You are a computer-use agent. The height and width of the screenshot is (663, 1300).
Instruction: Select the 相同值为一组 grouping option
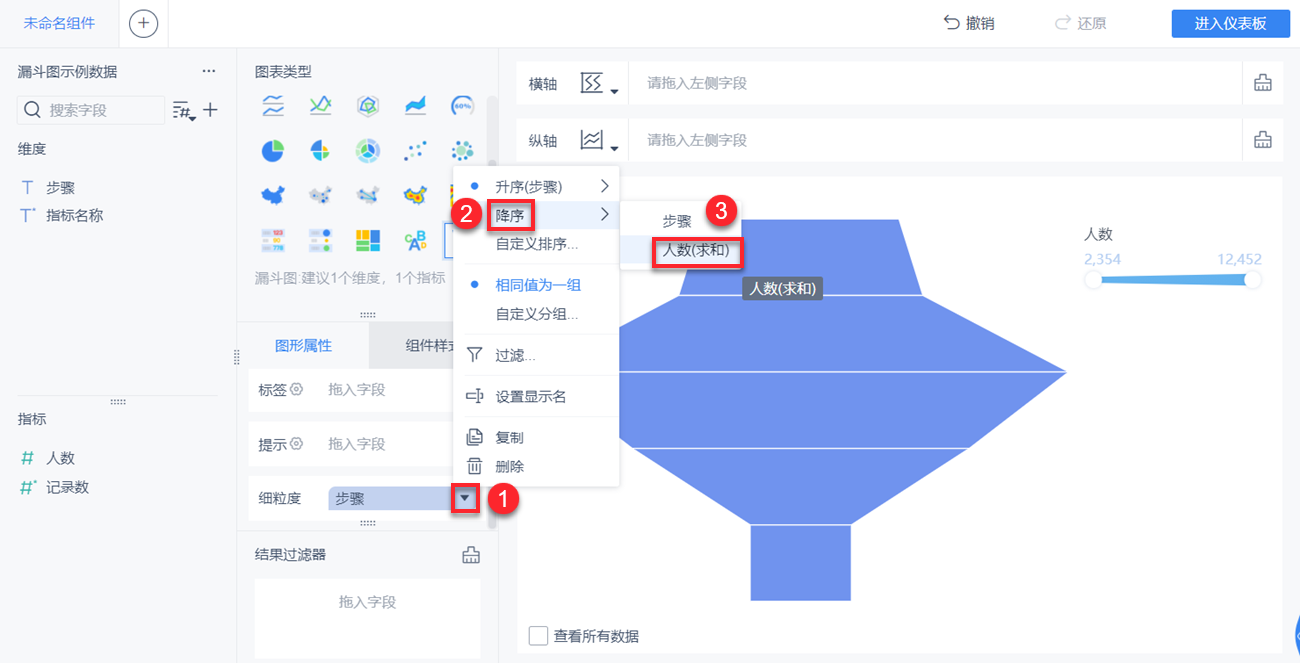[x=537, y=285]
